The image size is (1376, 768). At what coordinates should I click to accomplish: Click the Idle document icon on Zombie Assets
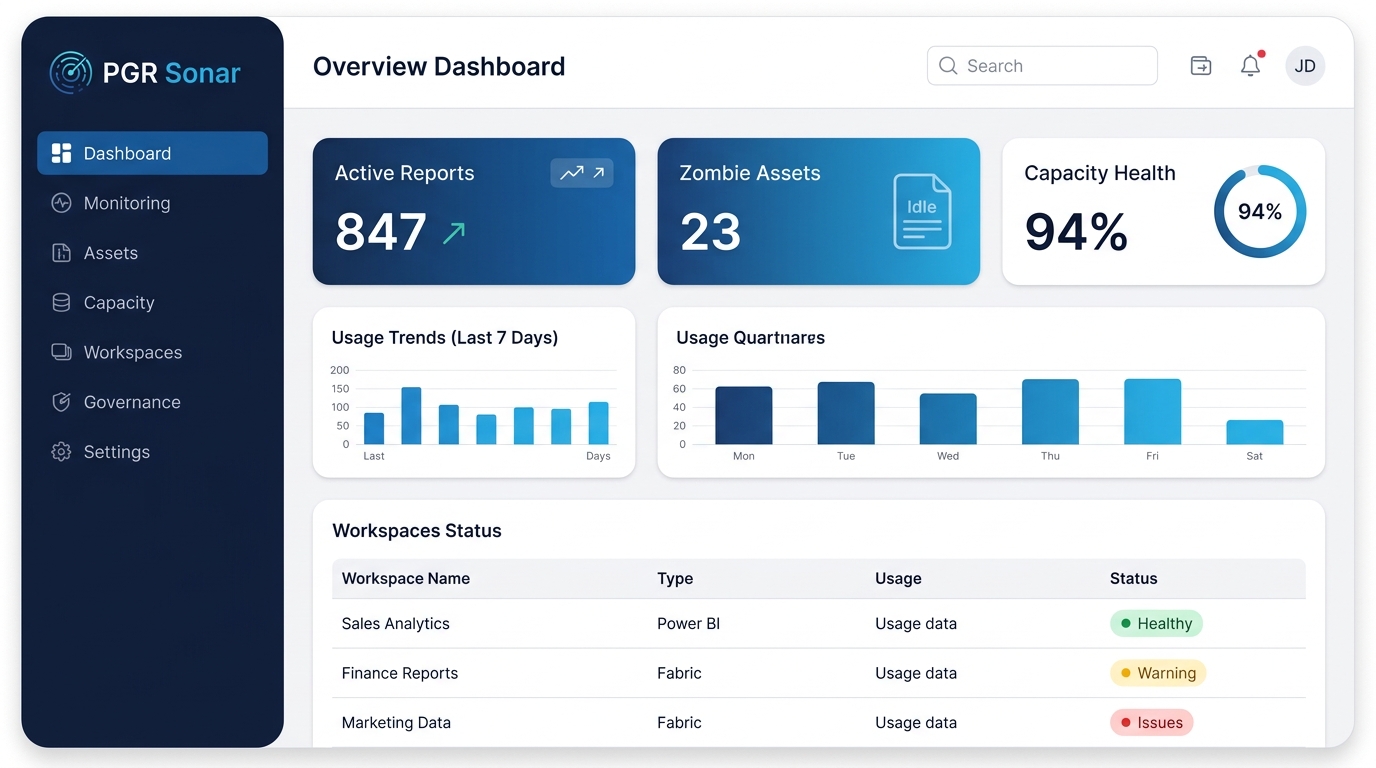[922, 211]
